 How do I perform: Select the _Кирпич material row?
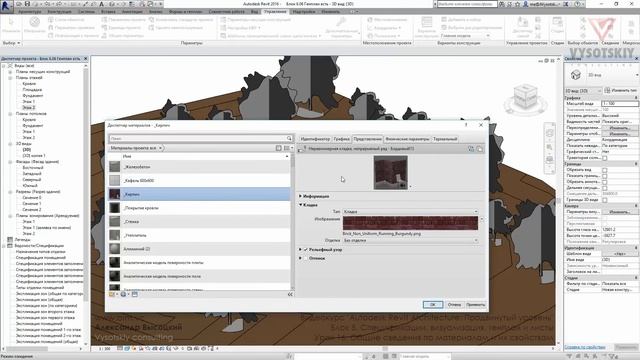tap(200, 194)
